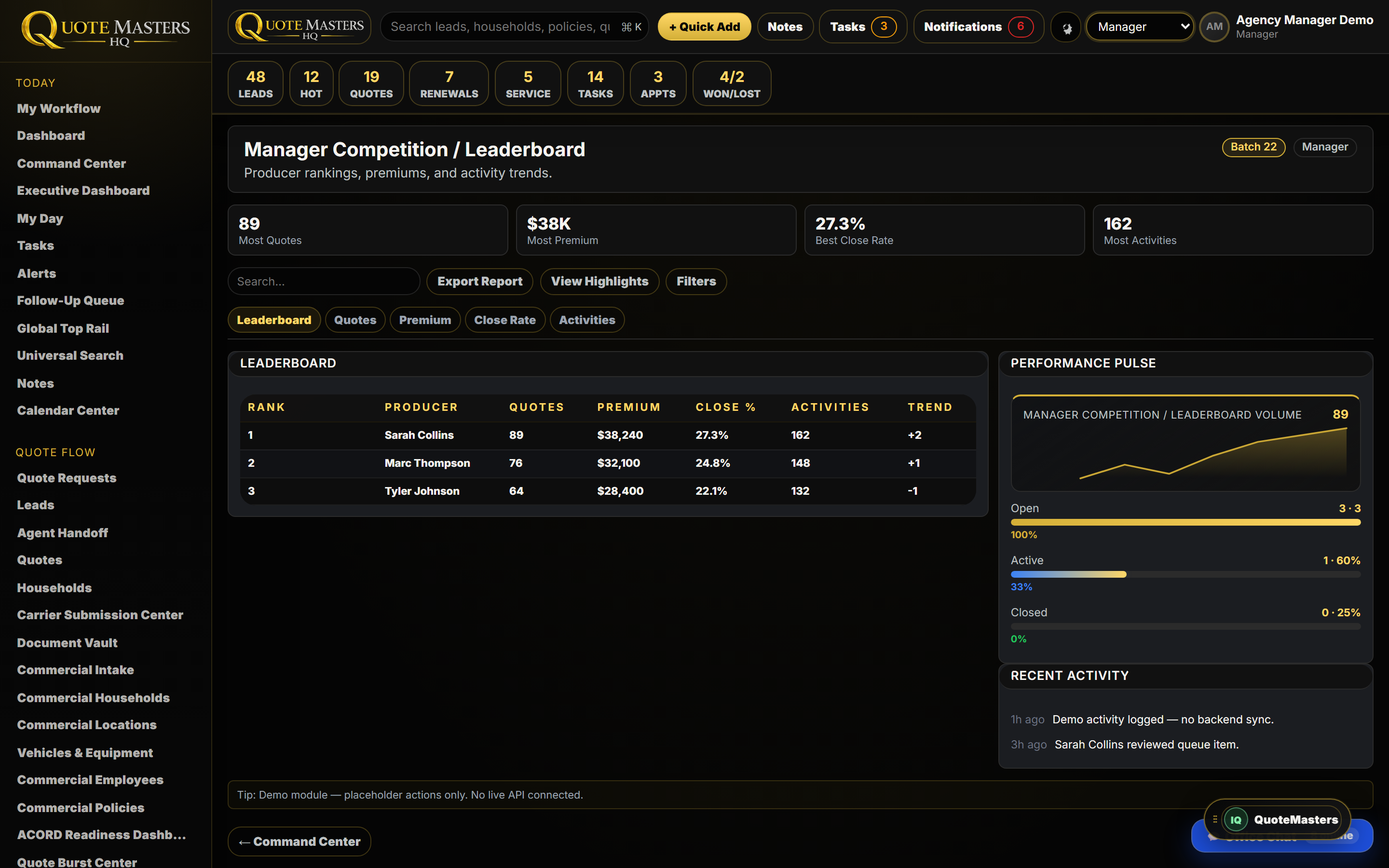The width and height of the screenshot is (1389, 868).
Task: Open Carrier Submission Center in sidebar
Action: coord(100,615)
